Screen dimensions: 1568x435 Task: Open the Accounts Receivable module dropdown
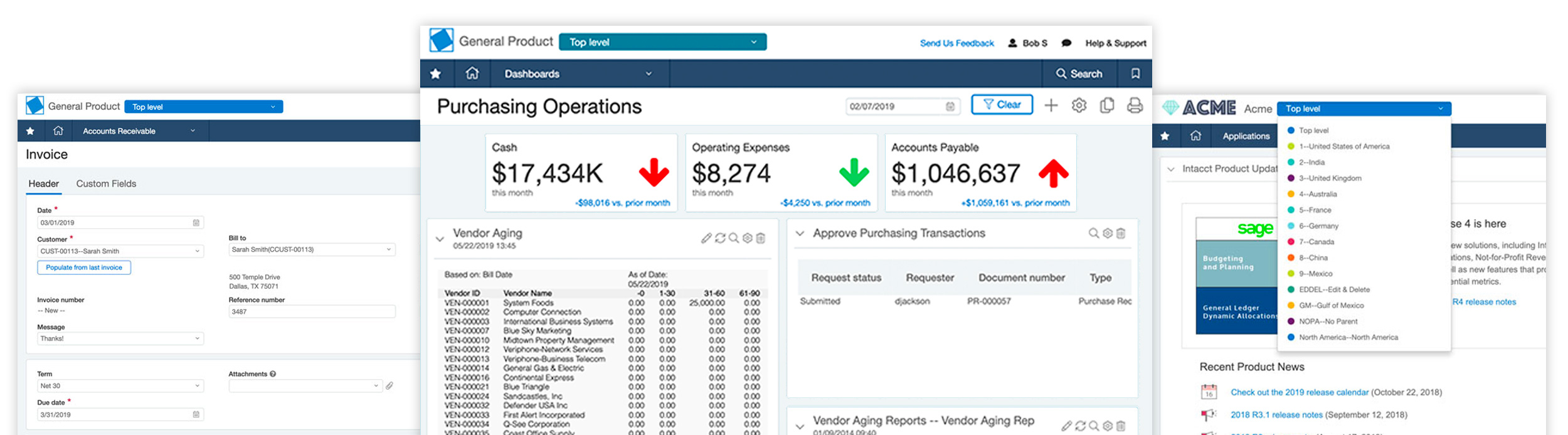point(139,131)
